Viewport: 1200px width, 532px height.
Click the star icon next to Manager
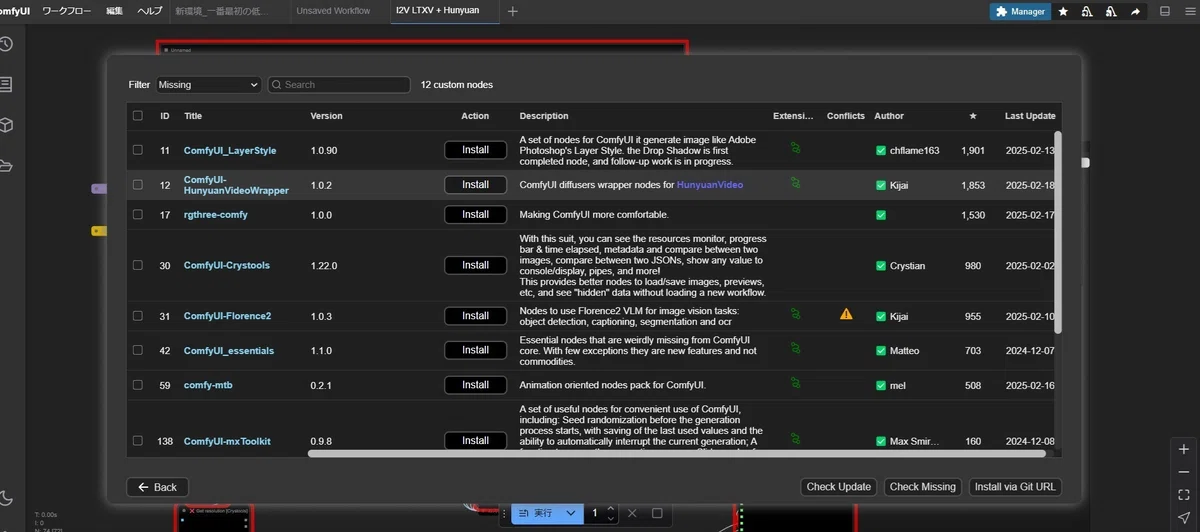coord(1063,11)
